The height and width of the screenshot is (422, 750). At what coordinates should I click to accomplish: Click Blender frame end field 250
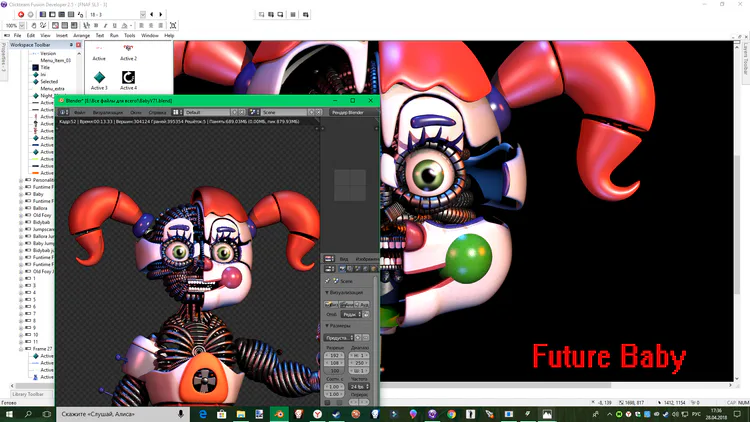pos(359,363)
